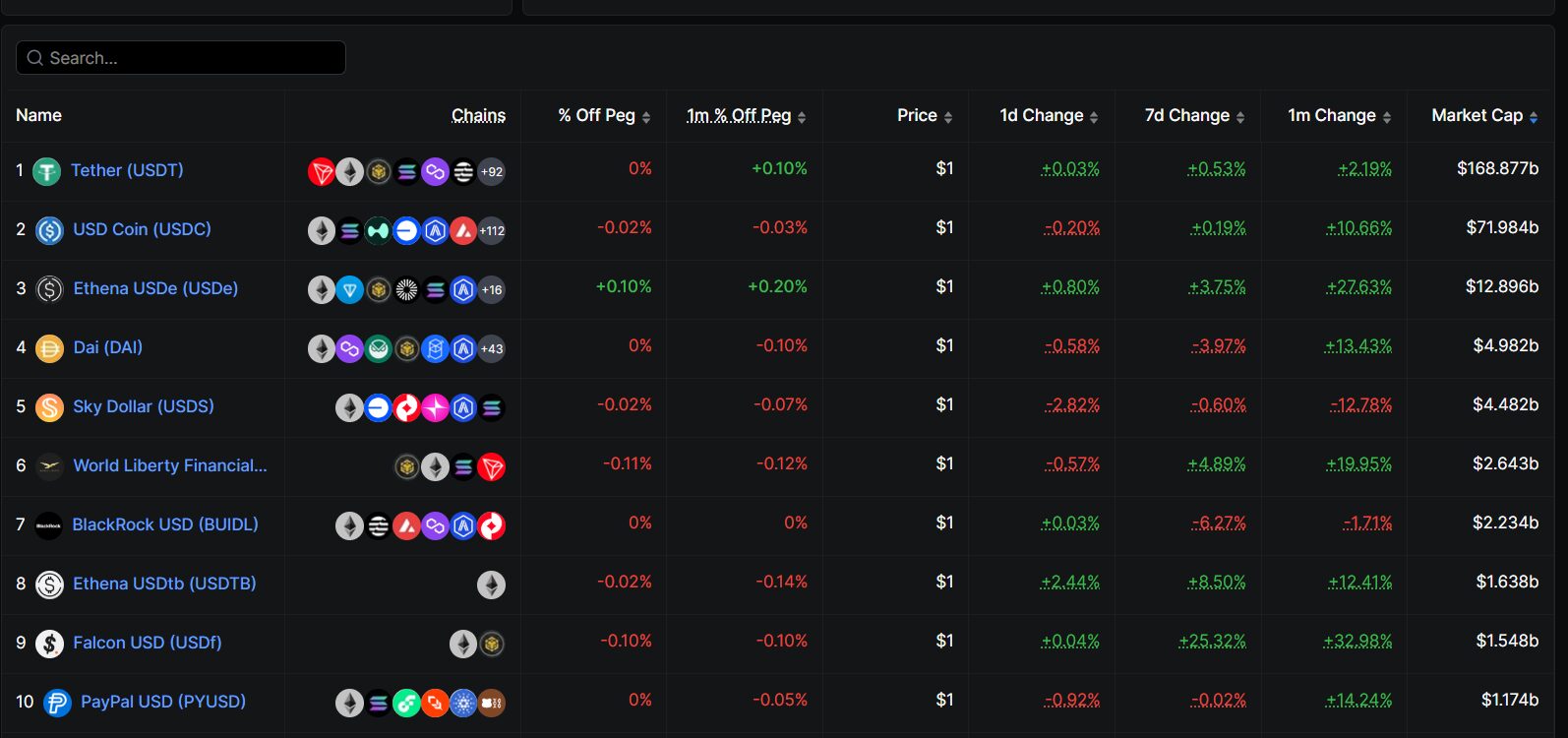Click the +25.32% 7d change value
The image size is (1568, 738).
click(1212, 642)
